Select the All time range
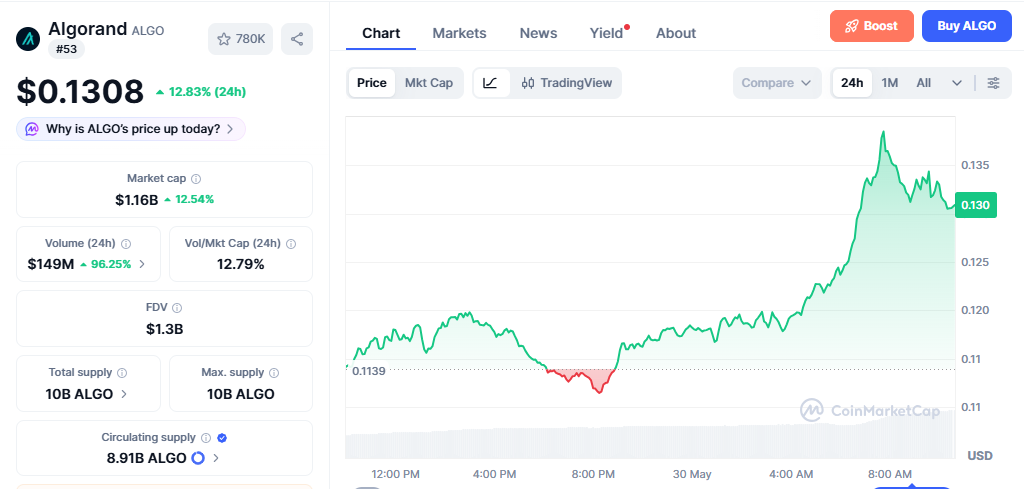 pyautogui.click(x=923, y=83)
